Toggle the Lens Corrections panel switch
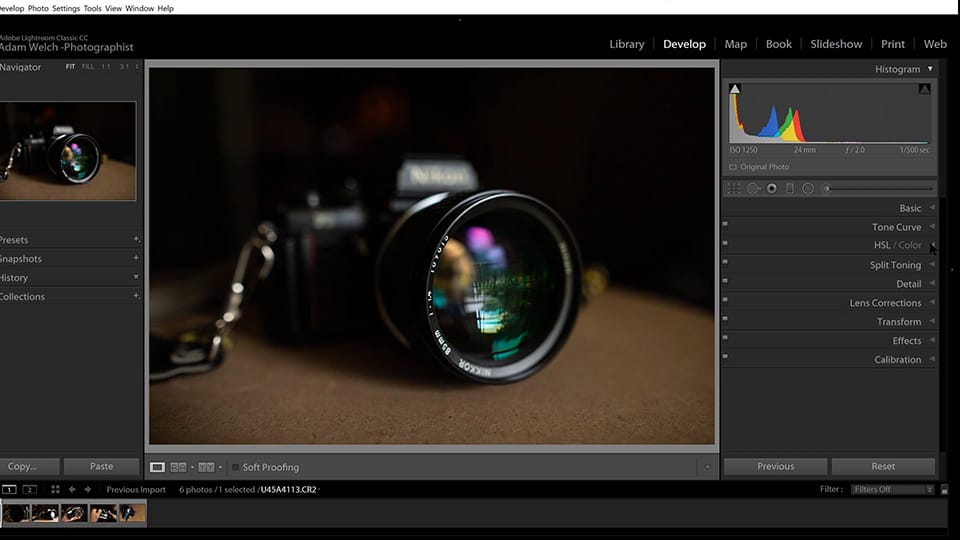Screen dimensions: 960x540 (x=726, y=300)
